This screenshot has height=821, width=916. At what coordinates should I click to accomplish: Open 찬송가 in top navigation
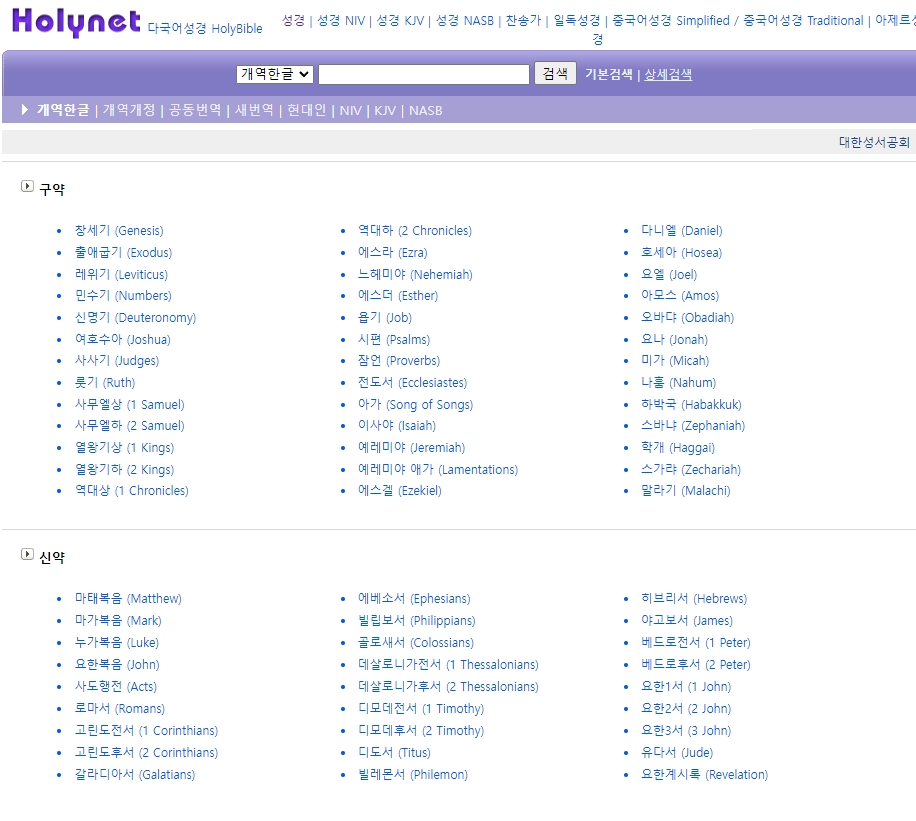point(523,20)
